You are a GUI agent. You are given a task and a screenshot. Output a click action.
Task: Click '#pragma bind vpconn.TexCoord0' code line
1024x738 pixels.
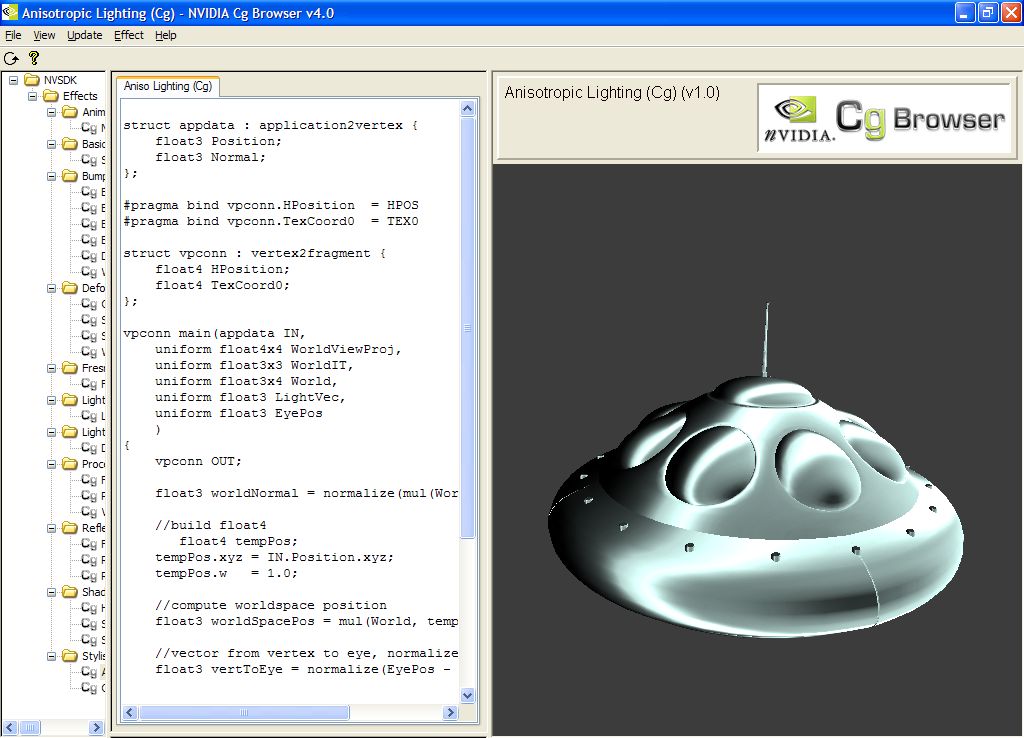(x=270, y=221)
